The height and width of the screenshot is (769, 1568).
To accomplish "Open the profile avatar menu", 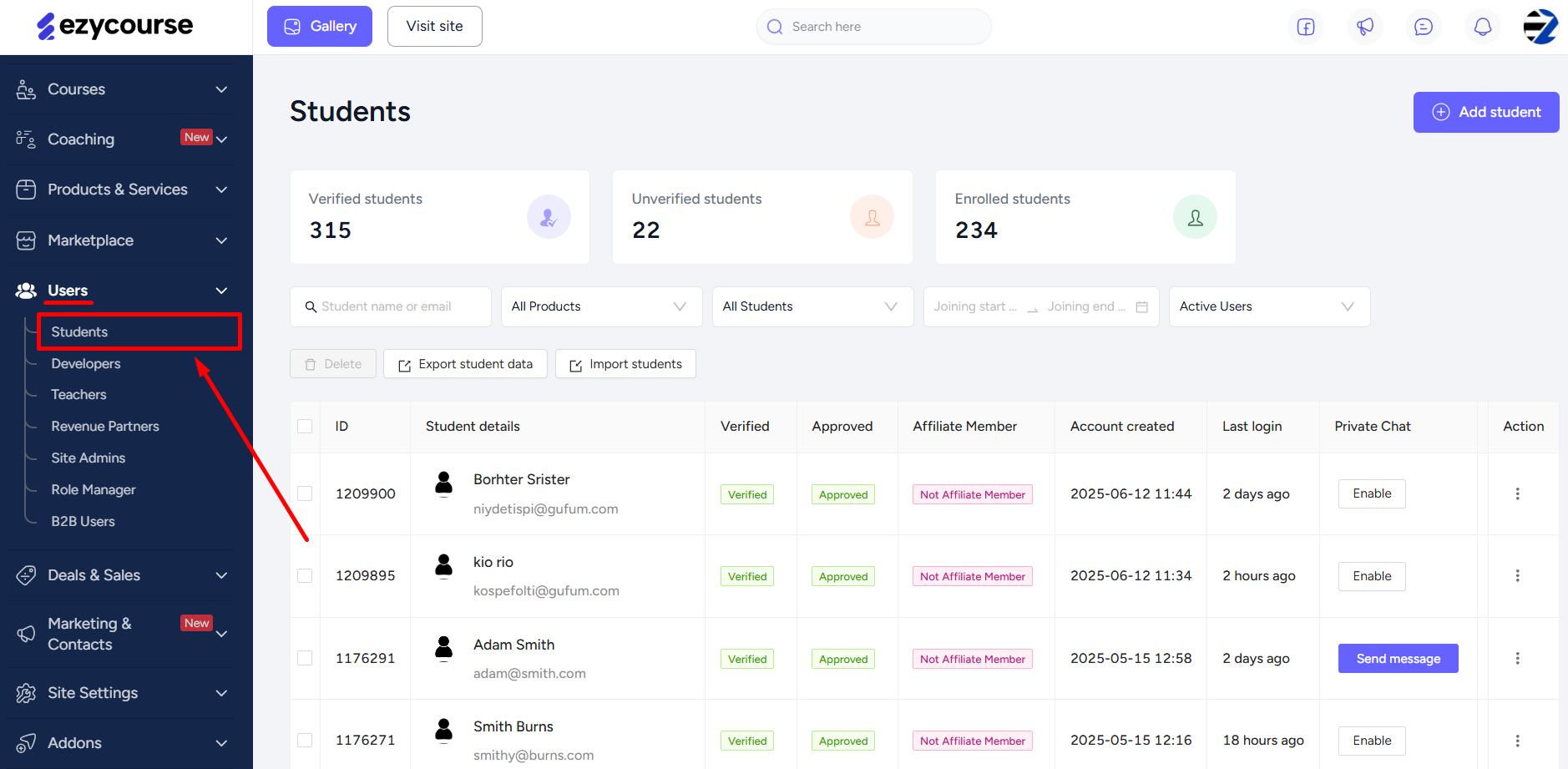I will click(x=1540, y=27).
